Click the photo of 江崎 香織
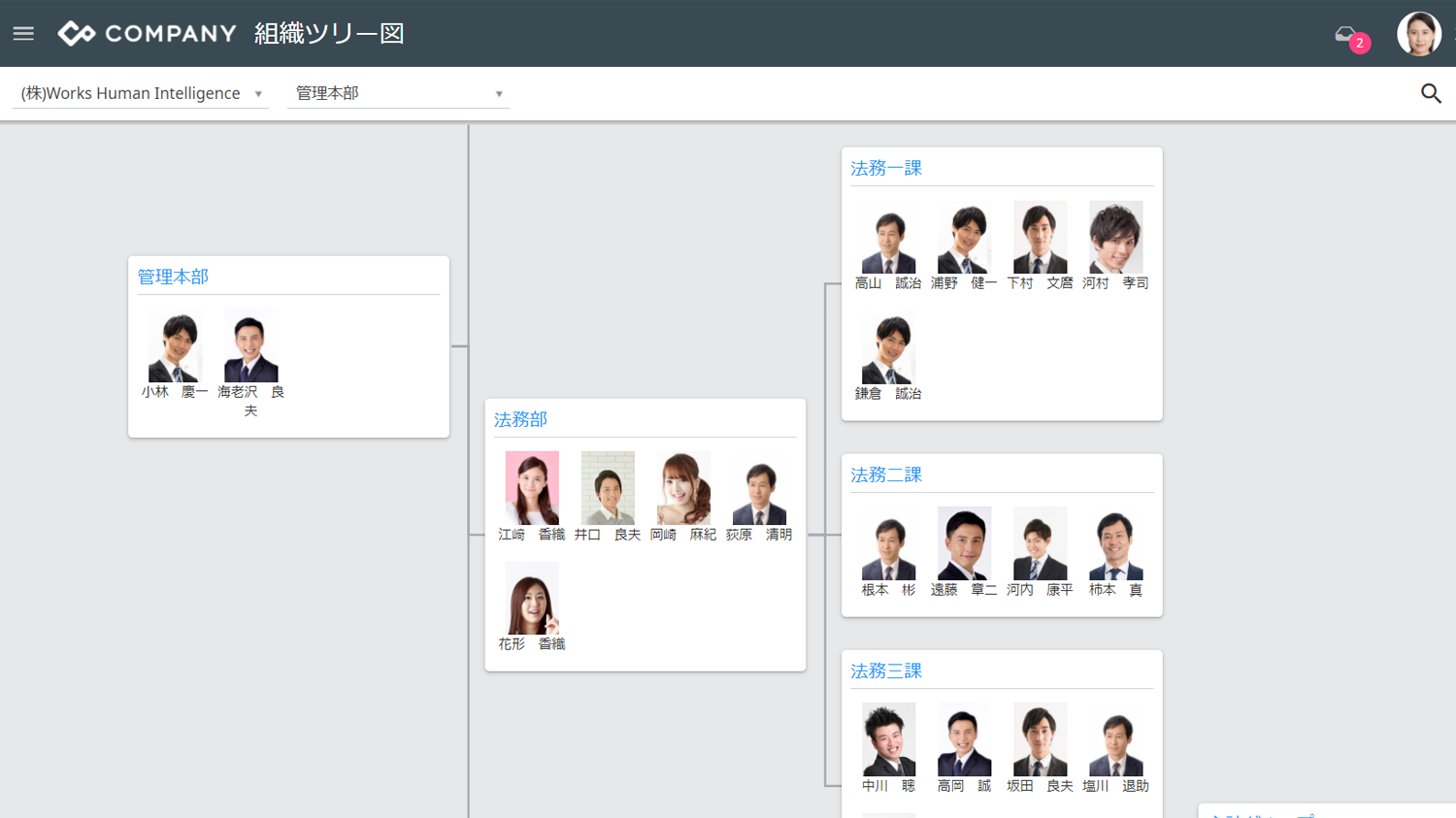This screenshot has height=818, width=1456. (532, 488)
